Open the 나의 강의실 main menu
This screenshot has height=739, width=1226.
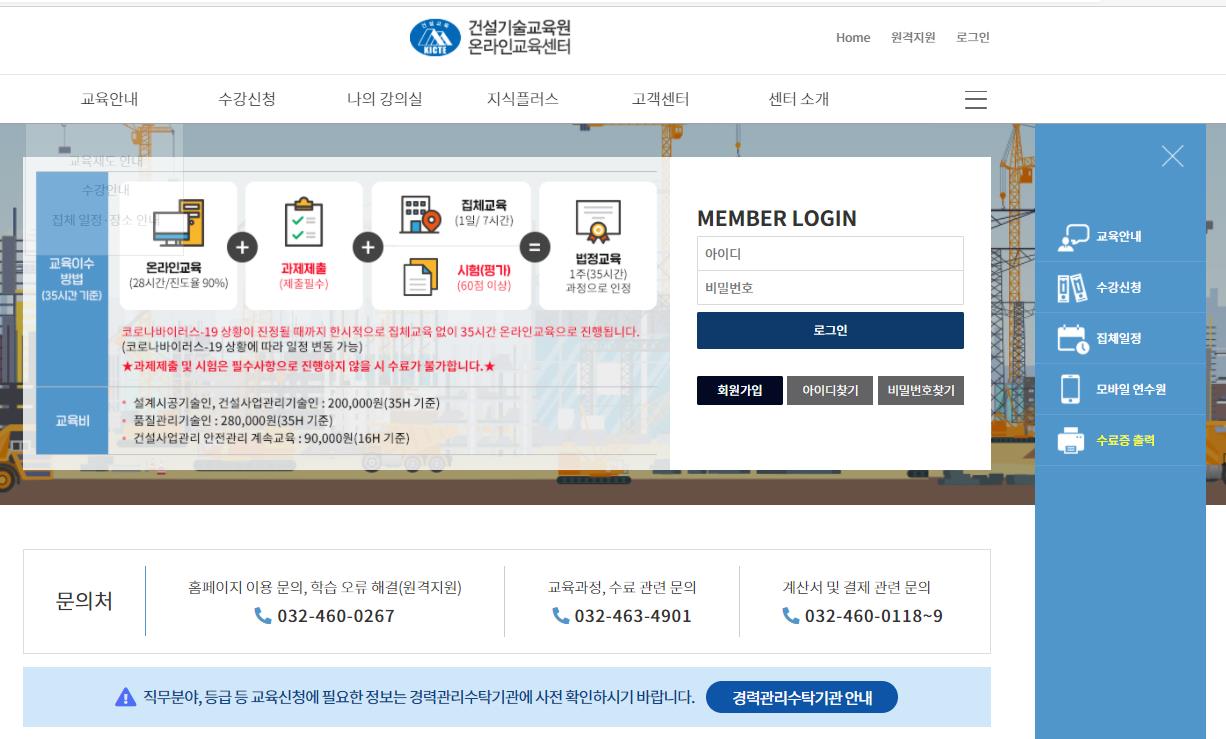[385, 99]
